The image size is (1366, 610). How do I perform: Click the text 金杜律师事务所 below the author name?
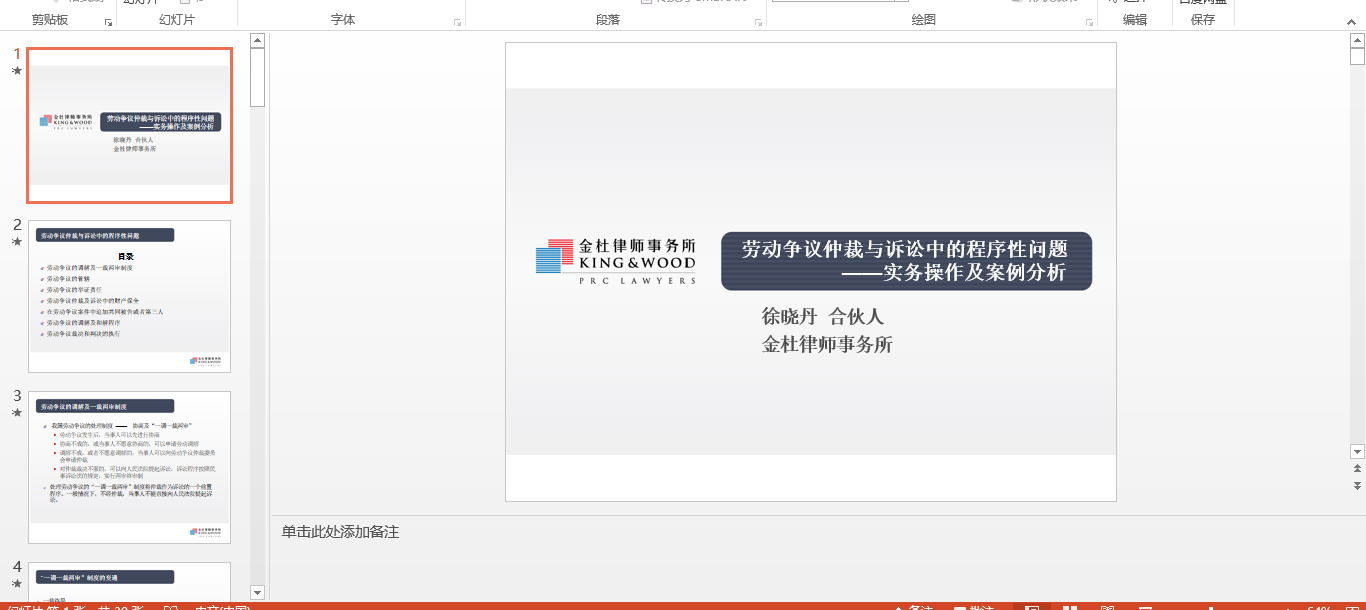827,345
